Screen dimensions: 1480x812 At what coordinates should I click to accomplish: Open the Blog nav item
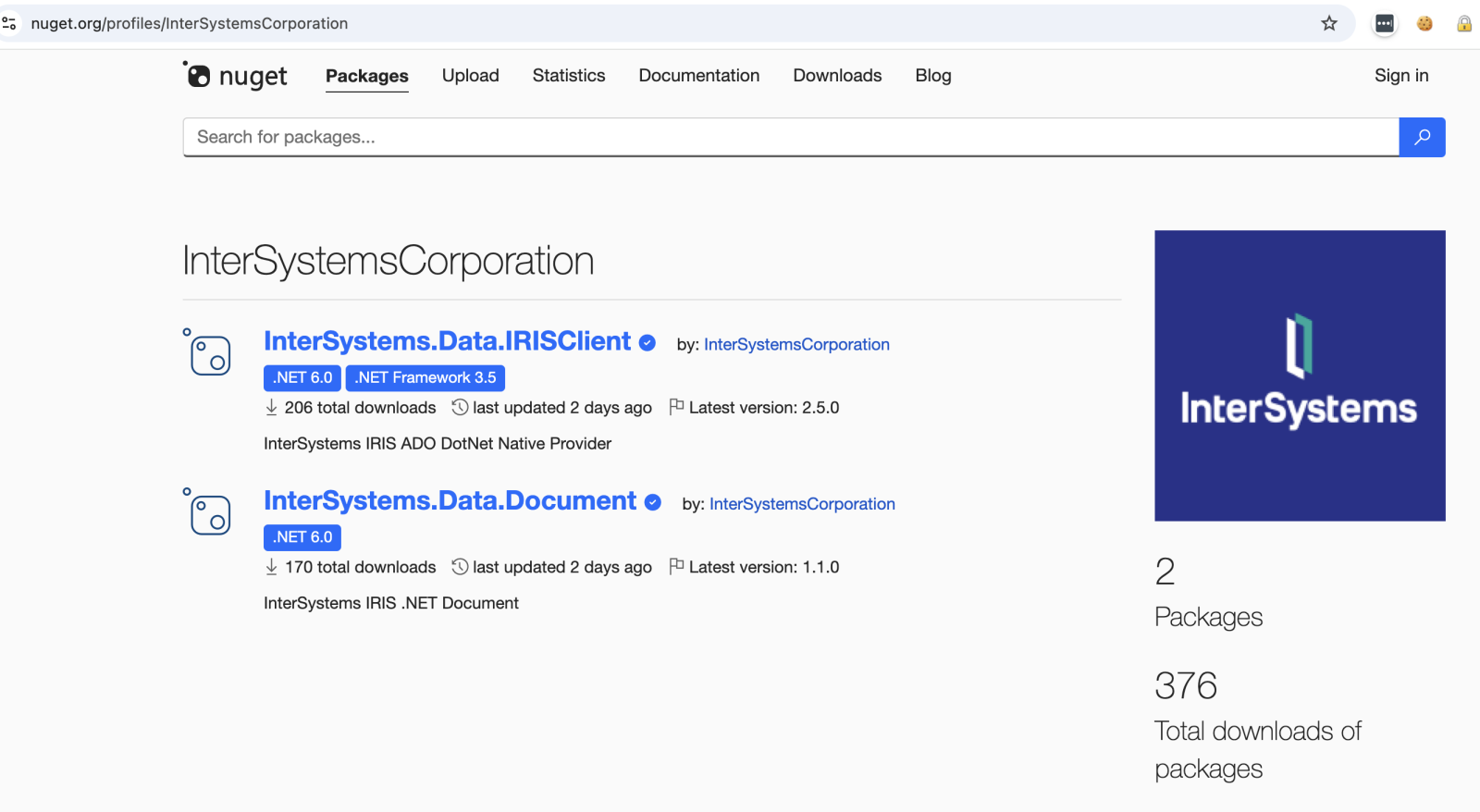(933, 76)
